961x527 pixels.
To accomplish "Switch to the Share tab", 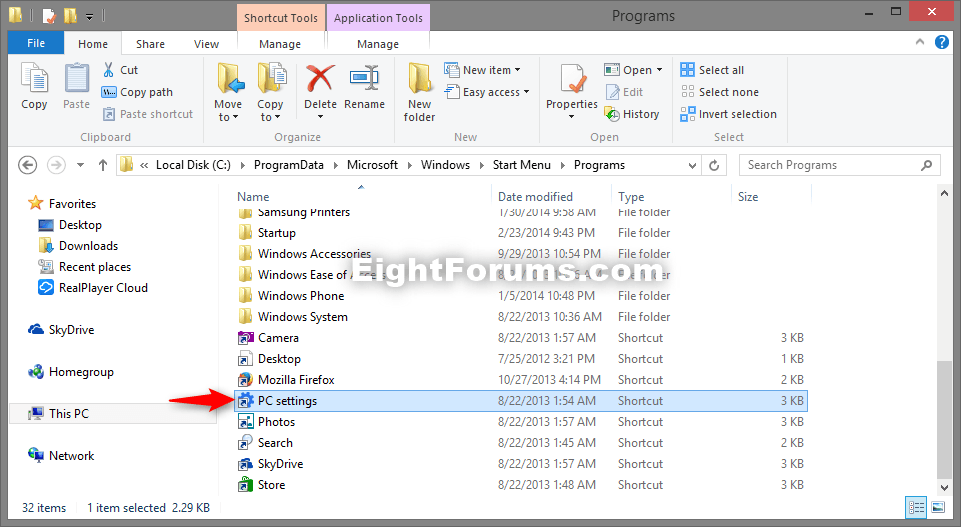I will tap(150, 44).
